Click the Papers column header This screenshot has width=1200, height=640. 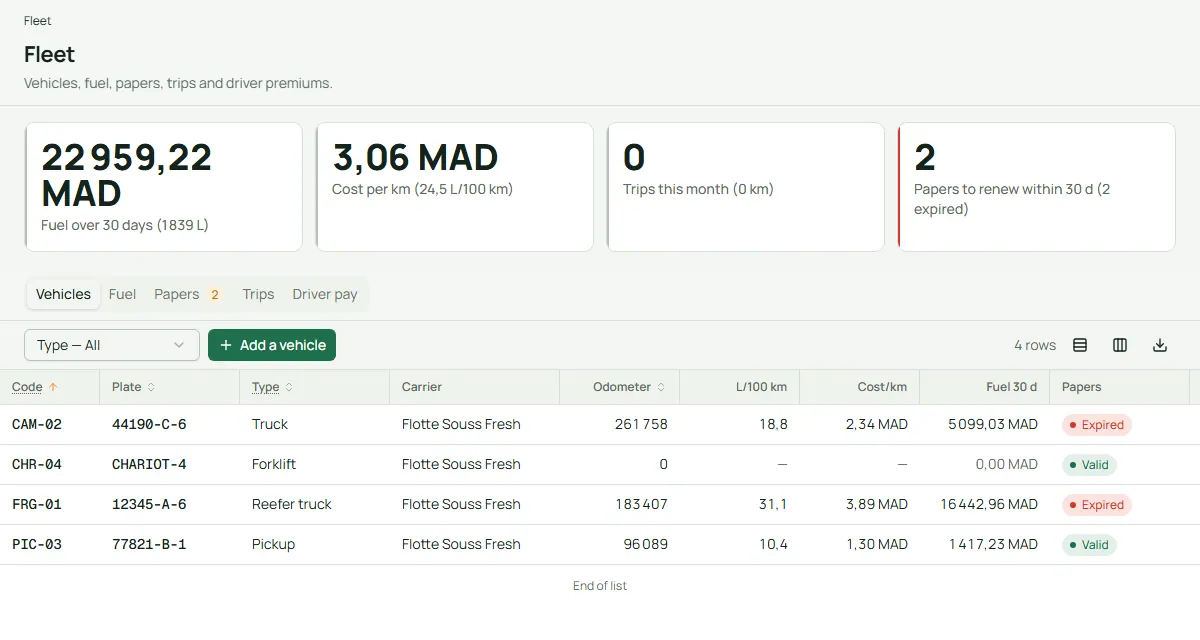(x=1082, y=387)
